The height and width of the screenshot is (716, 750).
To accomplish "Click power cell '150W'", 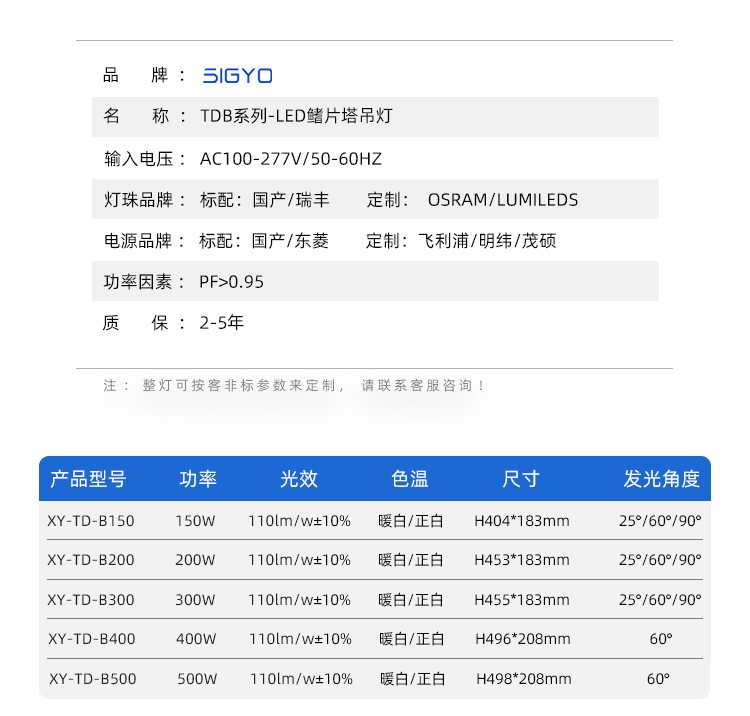I will click(x=195, y=520).
